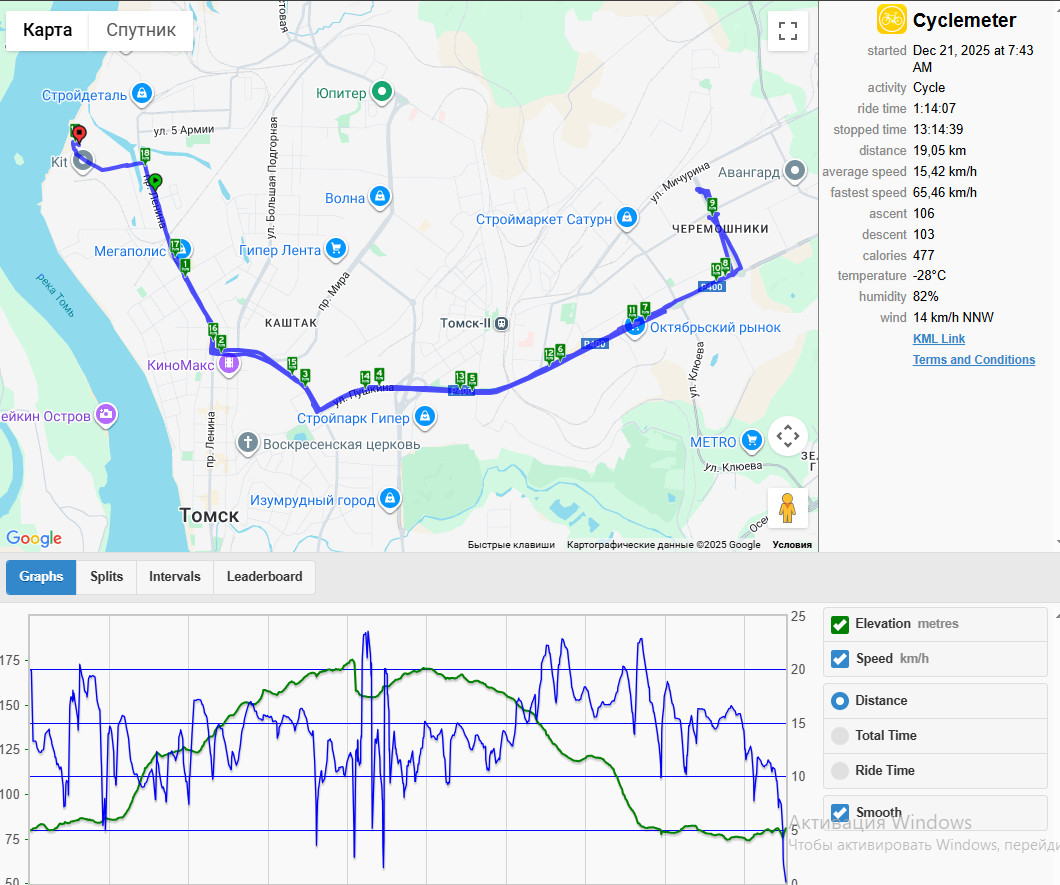Select the green start marker pin

[x=155, y=182]
